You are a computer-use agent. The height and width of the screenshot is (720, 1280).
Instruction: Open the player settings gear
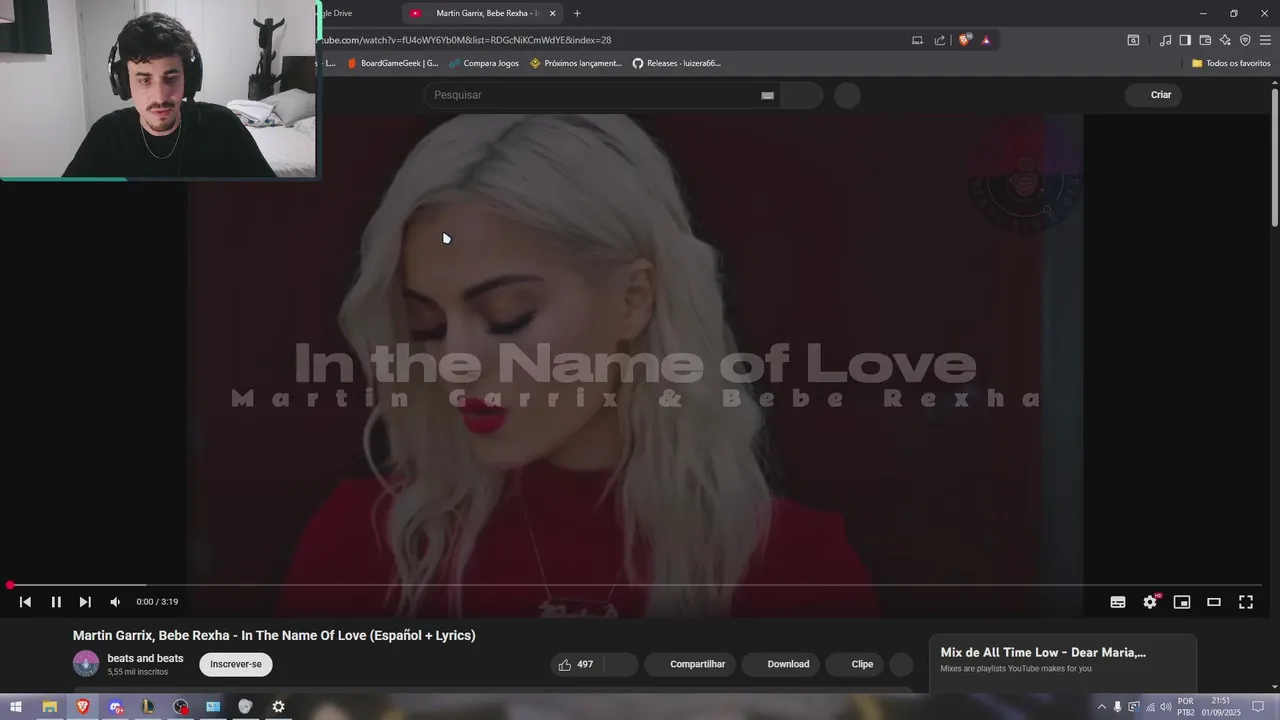click(1150, 602)
